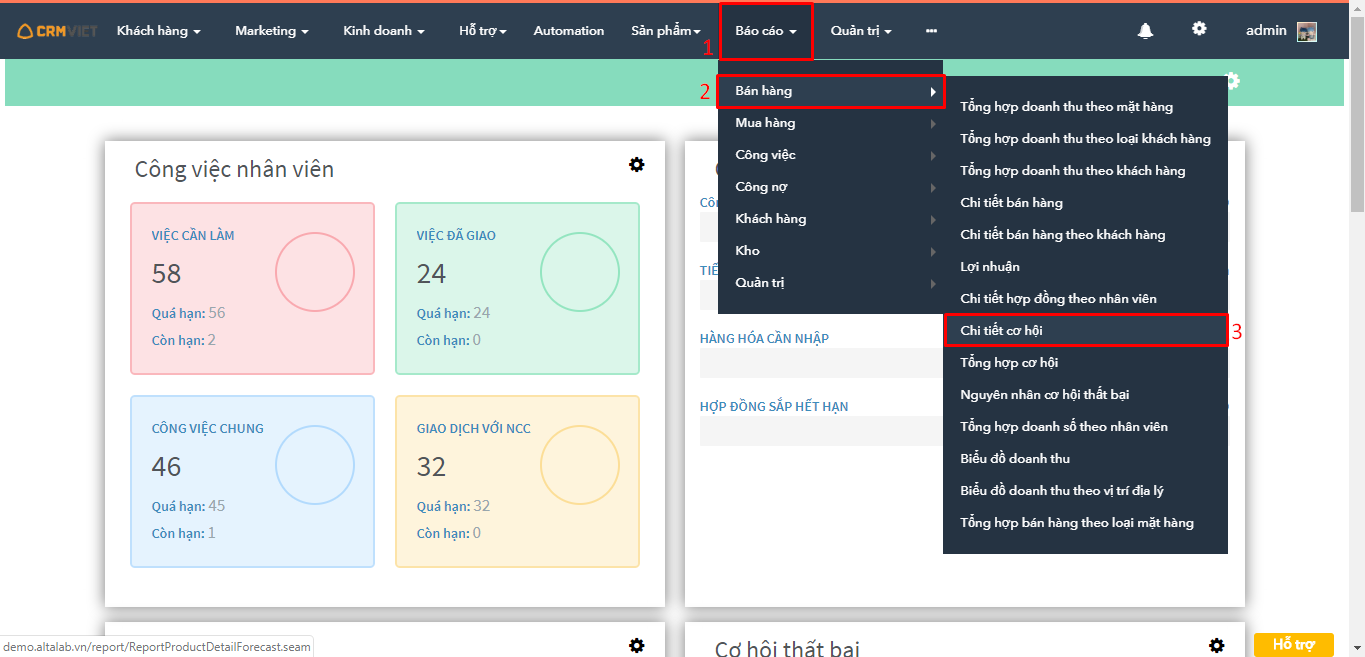Viewport: 1365px width, 657px height.
Task: Open the Automation navbar link
Action: (x=568, y=31)
